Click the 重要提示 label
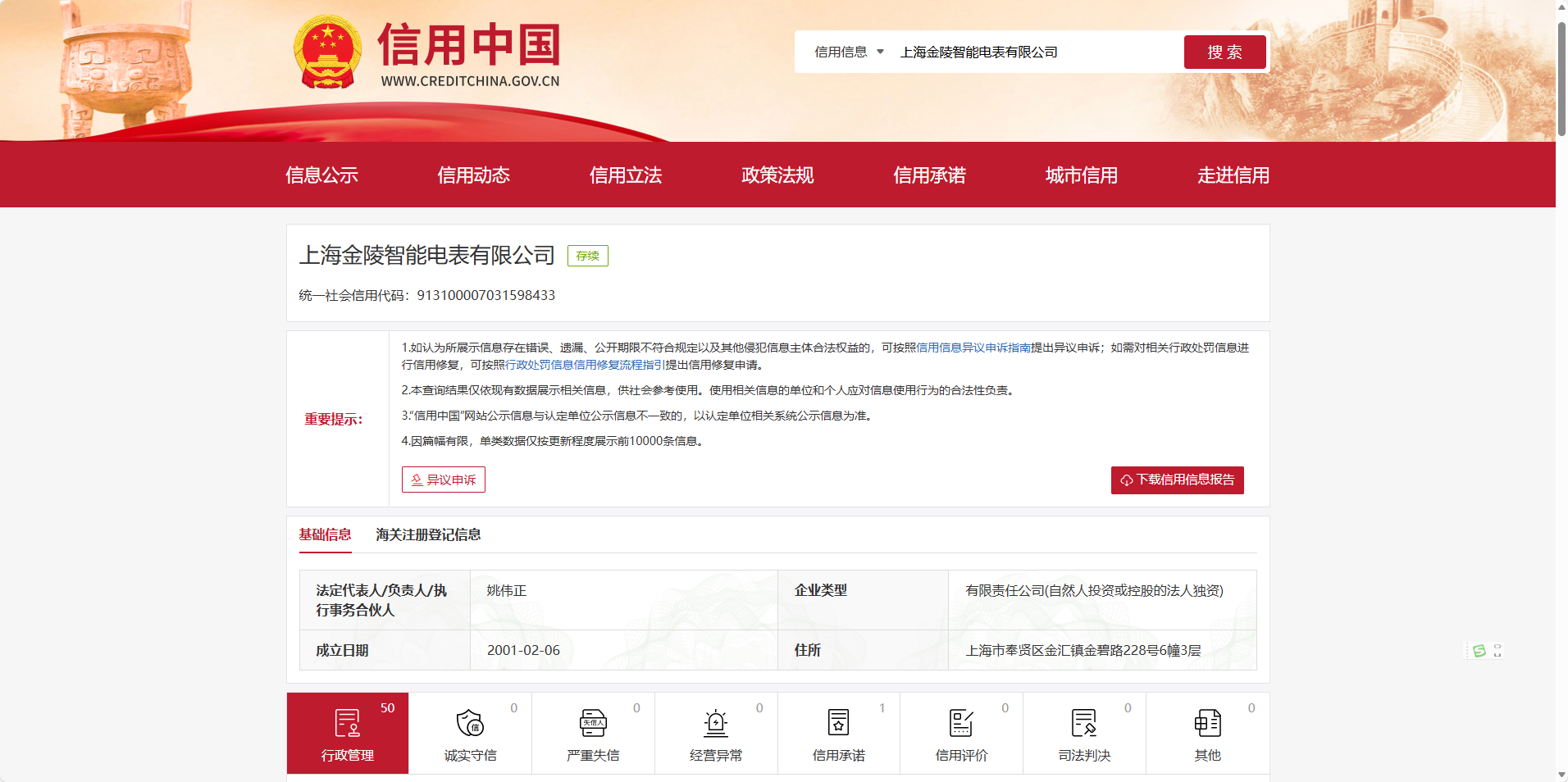Viewport: 1568px width, 782px height. pyautogui.click(x=334, y=419)
